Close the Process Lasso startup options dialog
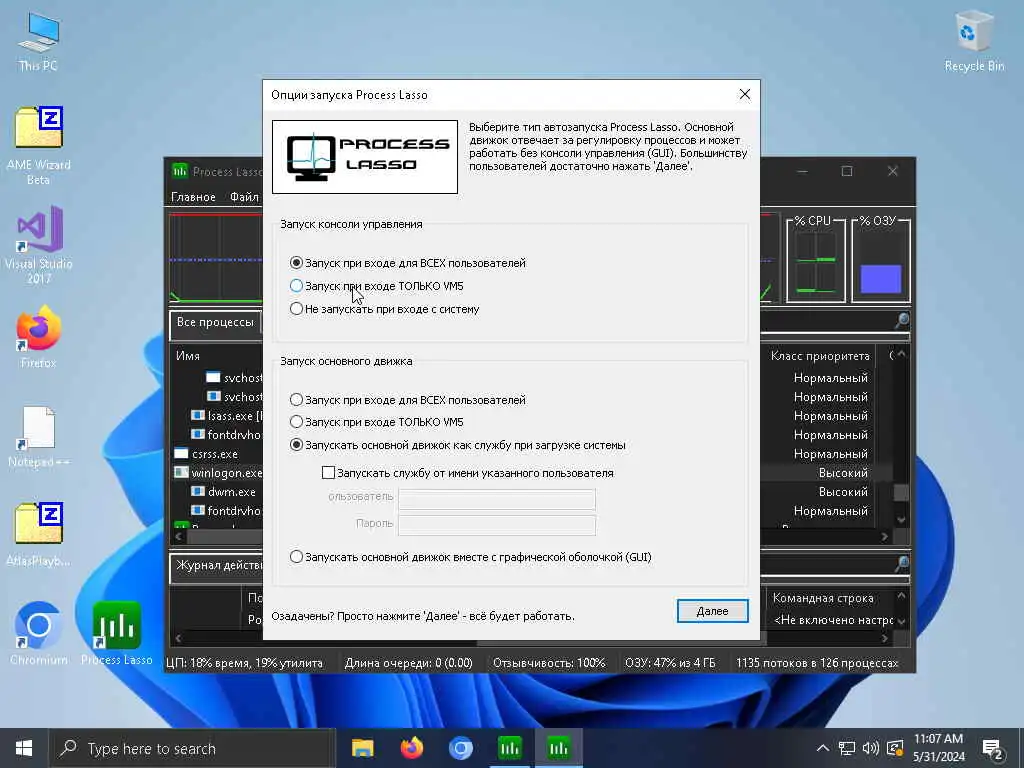The width and height of the screenshot is (1024, 768). 744,94
